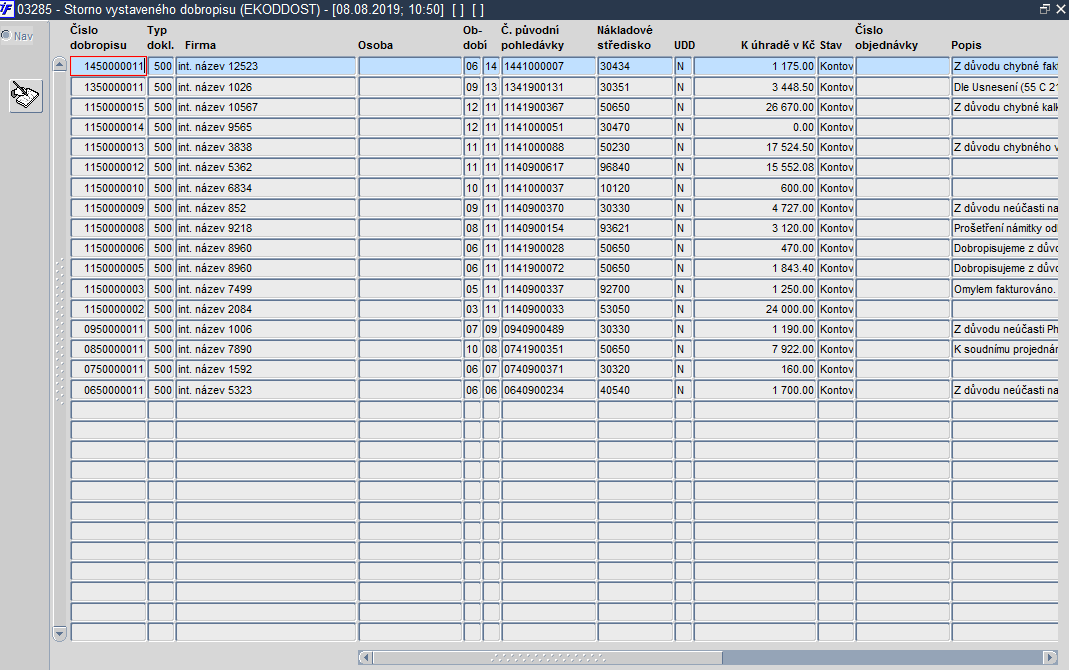The height and width of the screenshot is (670, 1069).
Task: Click firm cell 'int. název 1026'
Action: [x=266, y=87]
